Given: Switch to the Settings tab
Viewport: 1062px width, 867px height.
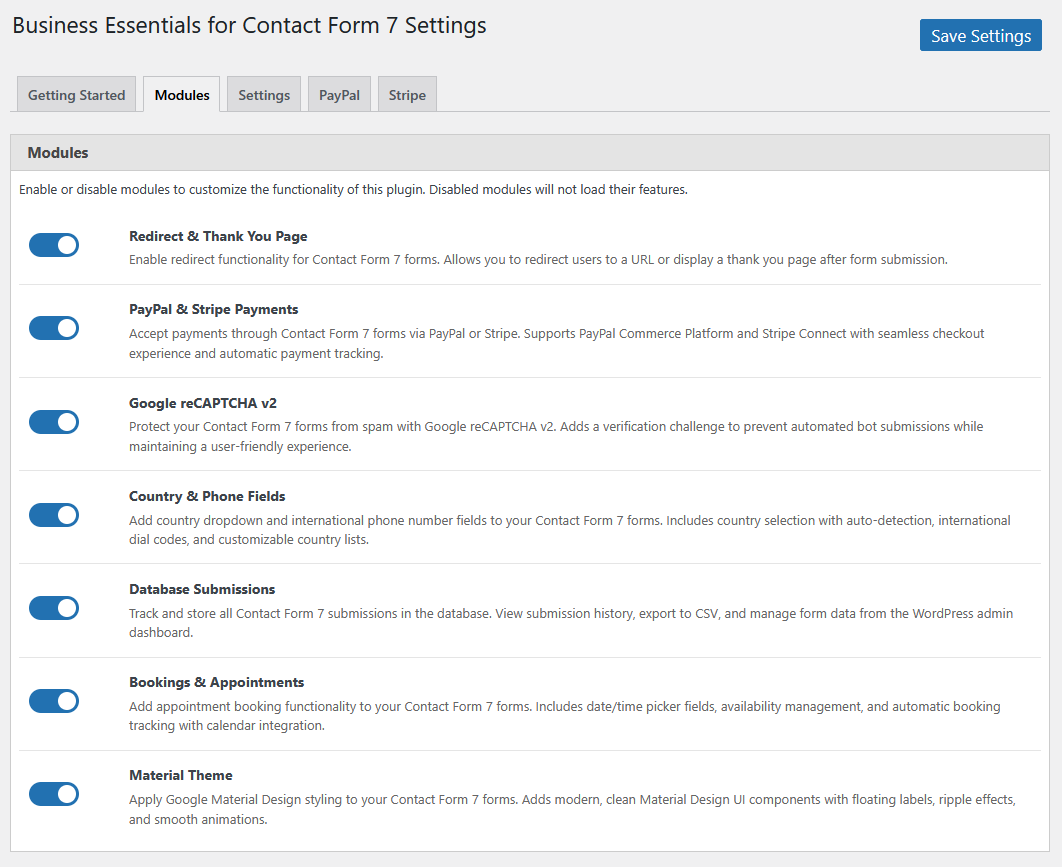Looking at the screenshot, I should tap(264, 95).
